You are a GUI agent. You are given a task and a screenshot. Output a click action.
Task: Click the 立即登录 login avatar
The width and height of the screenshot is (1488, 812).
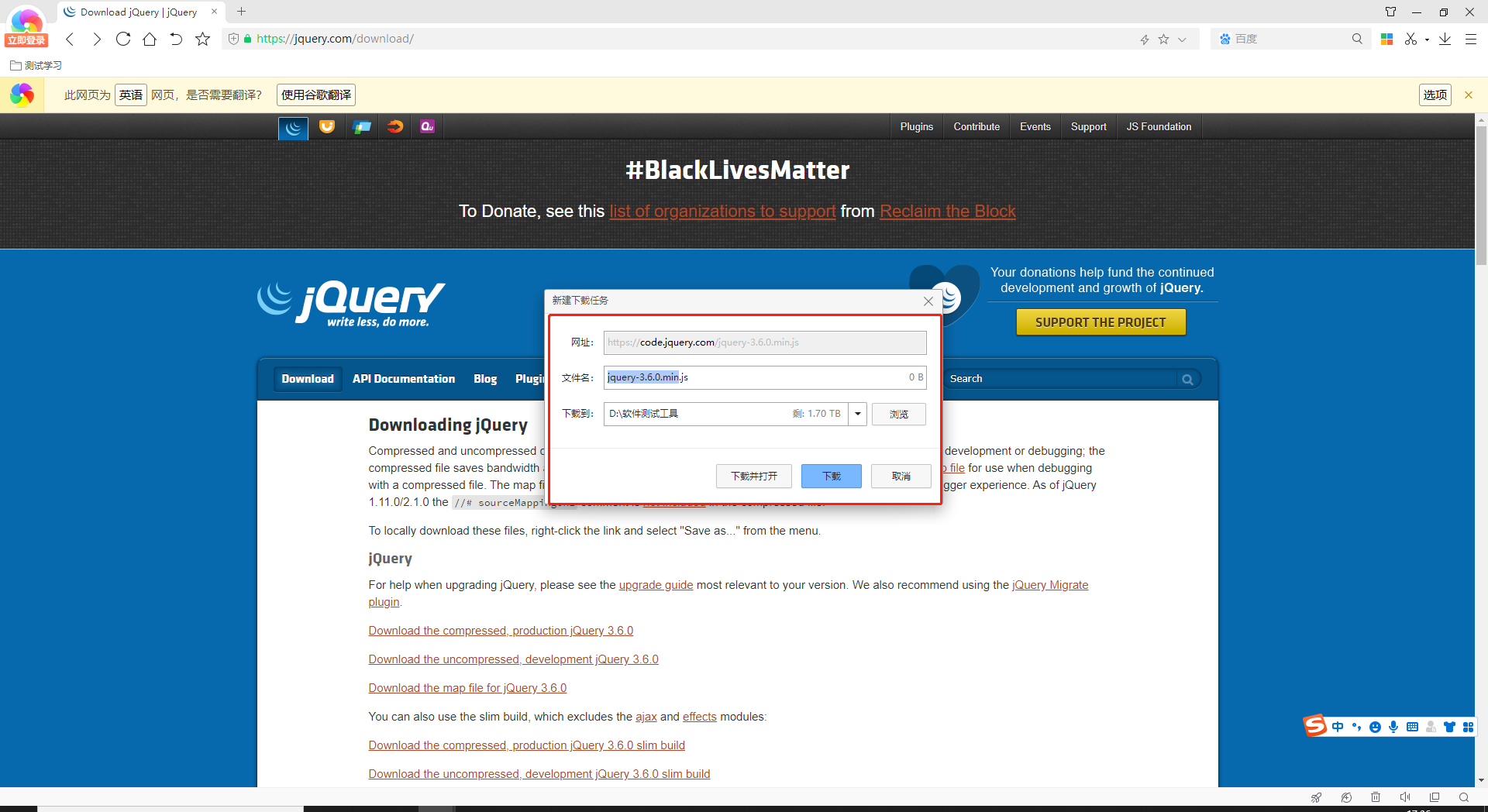tap(26, 27)
